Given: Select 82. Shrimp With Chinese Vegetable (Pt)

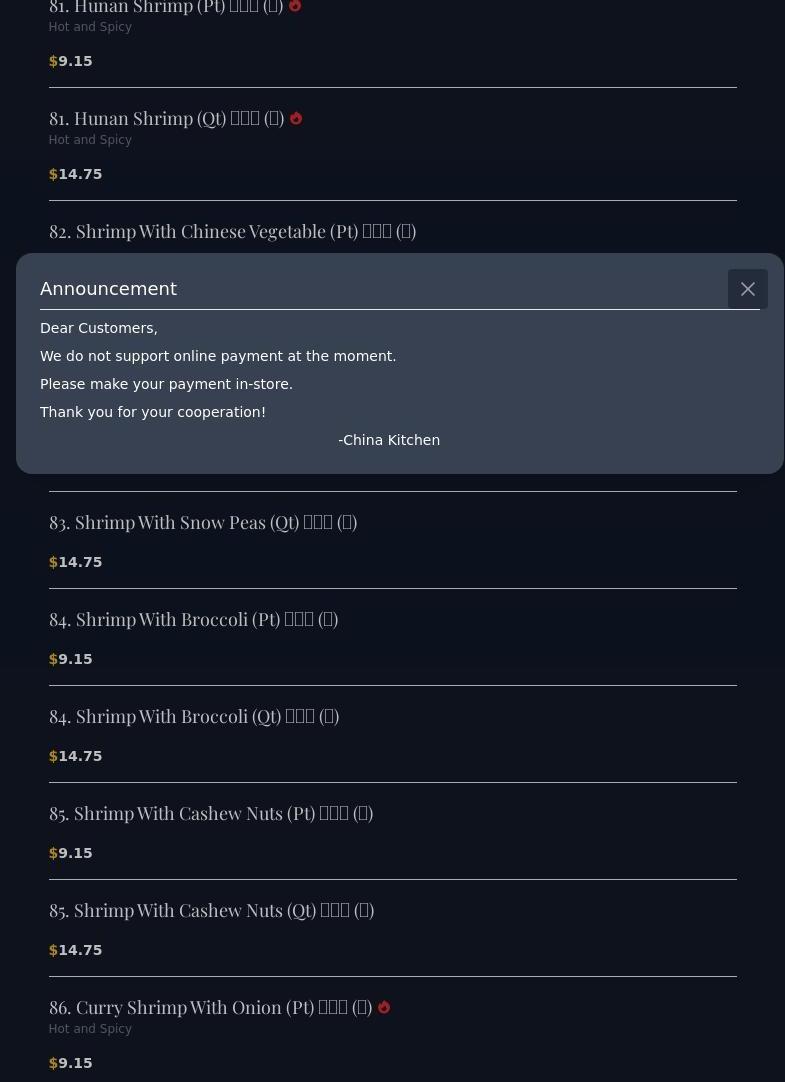Looking at the screenshot, I should (232, 231).
